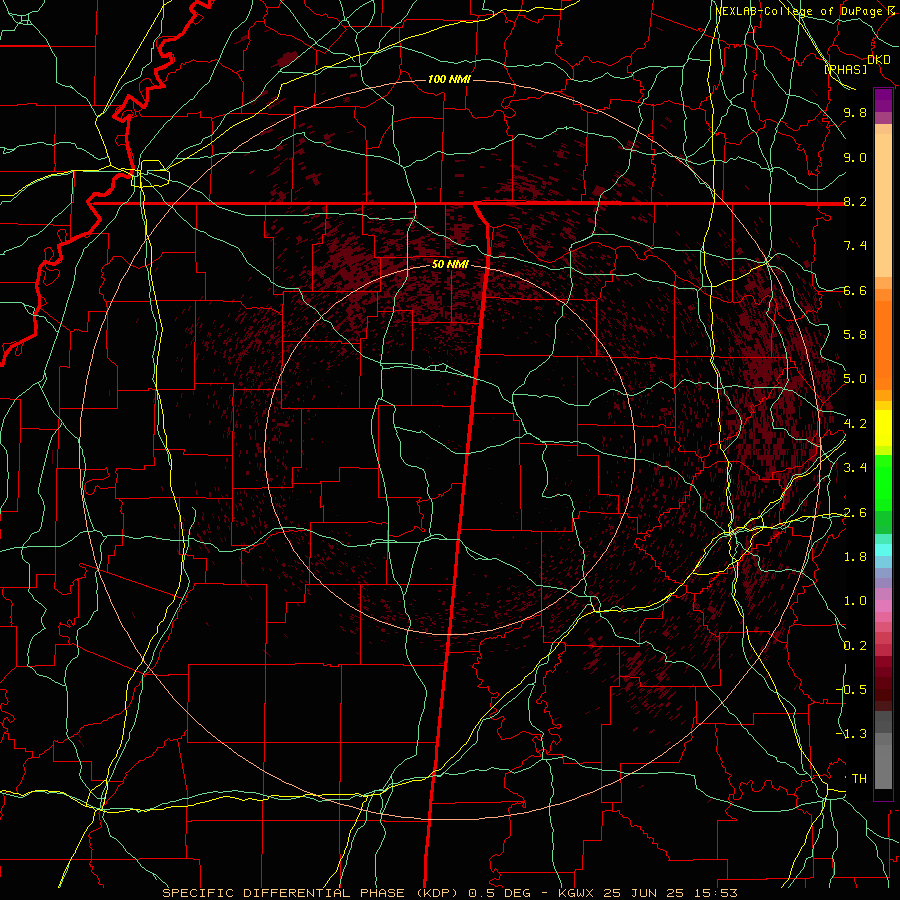Click the "50 NMI" range ring label
This screenshot has width=900, height=900.
[450, 264]
